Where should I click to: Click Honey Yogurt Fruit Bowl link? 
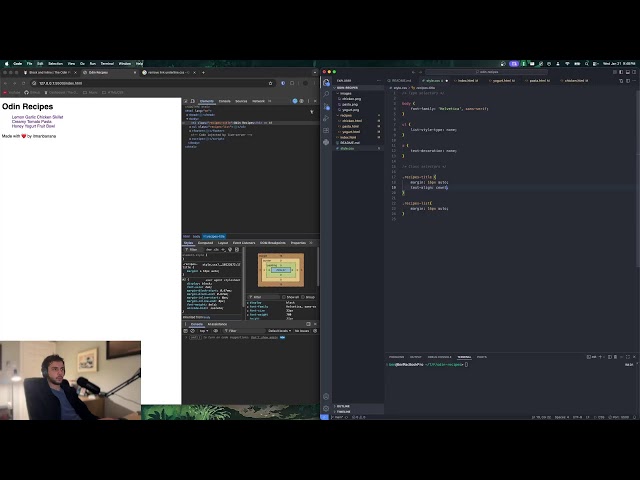tap(33, 126)
